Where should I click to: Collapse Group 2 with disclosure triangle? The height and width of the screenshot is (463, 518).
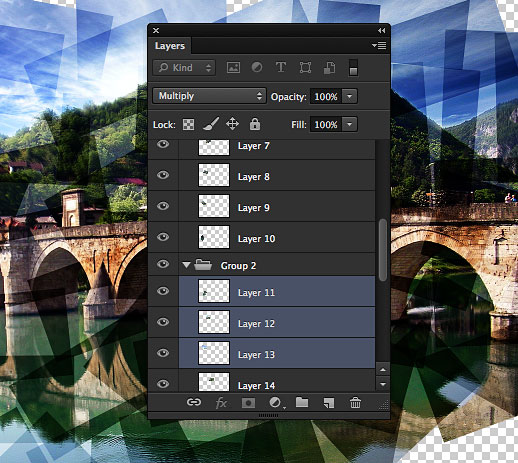[186, 265]
